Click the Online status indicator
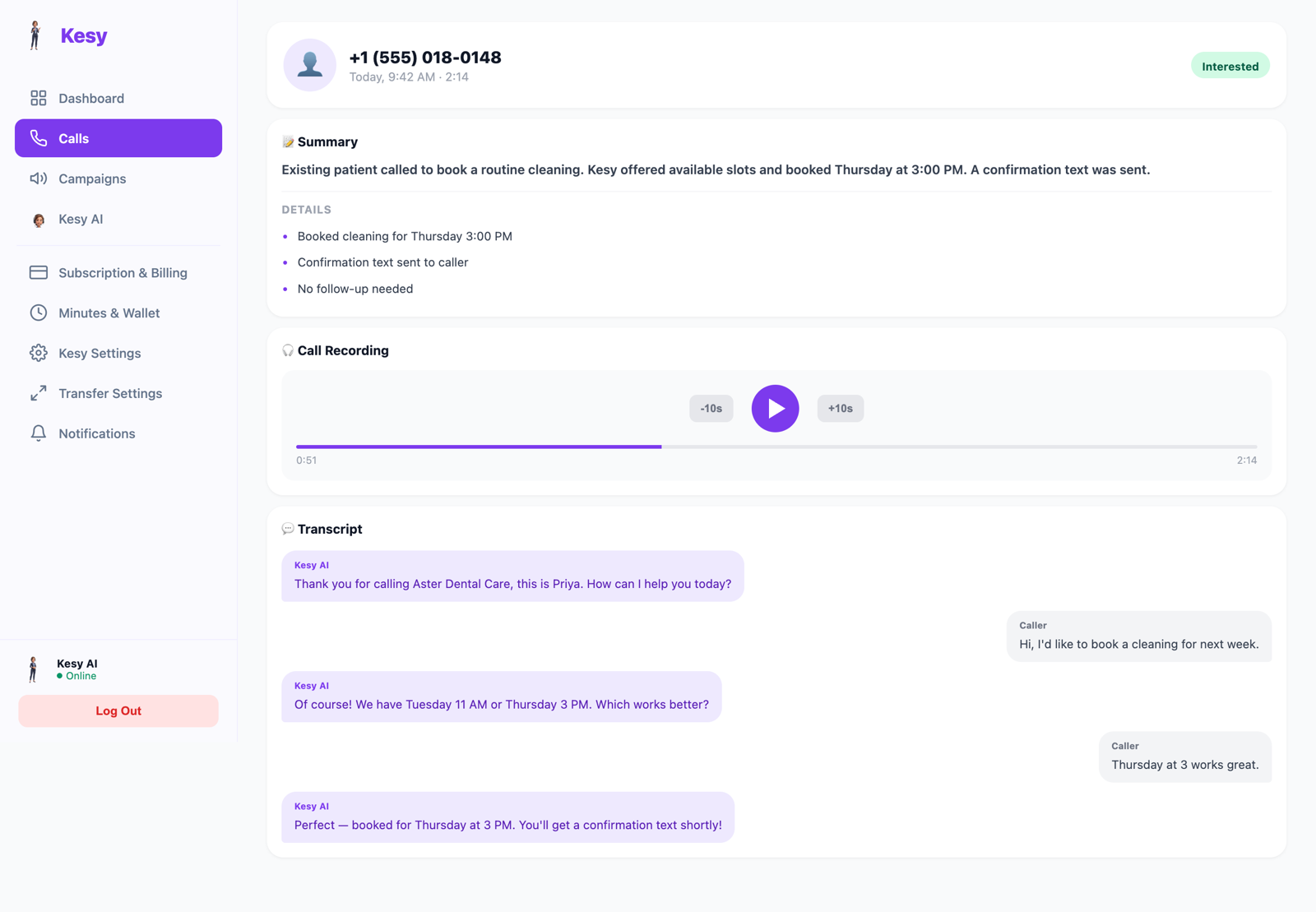Viewport: 1316px width, 912px height. pos(76,676)
